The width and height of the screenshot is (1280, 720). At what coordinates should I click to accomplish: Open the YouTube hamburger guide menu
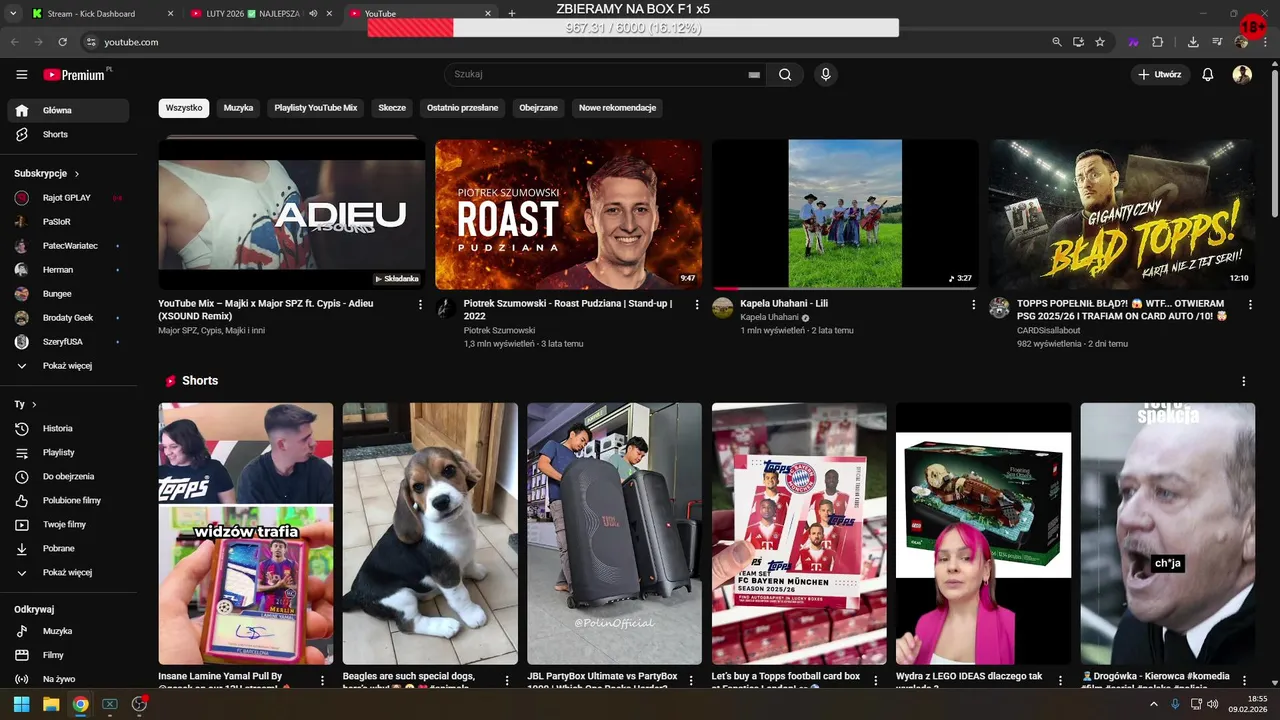(x=21, y=74)
